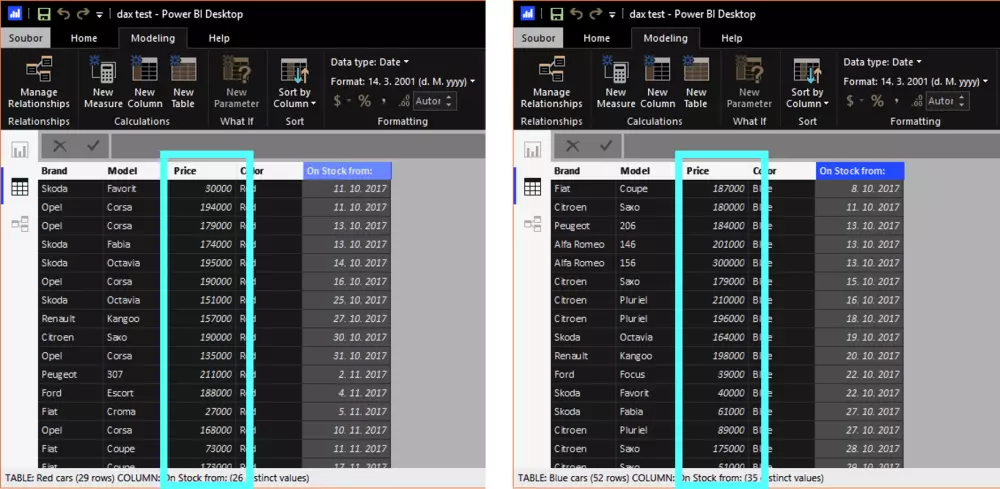1000x489 pixels.
Task: Select Brand column header in Blue cars table
Action: (x=583, y=171)
